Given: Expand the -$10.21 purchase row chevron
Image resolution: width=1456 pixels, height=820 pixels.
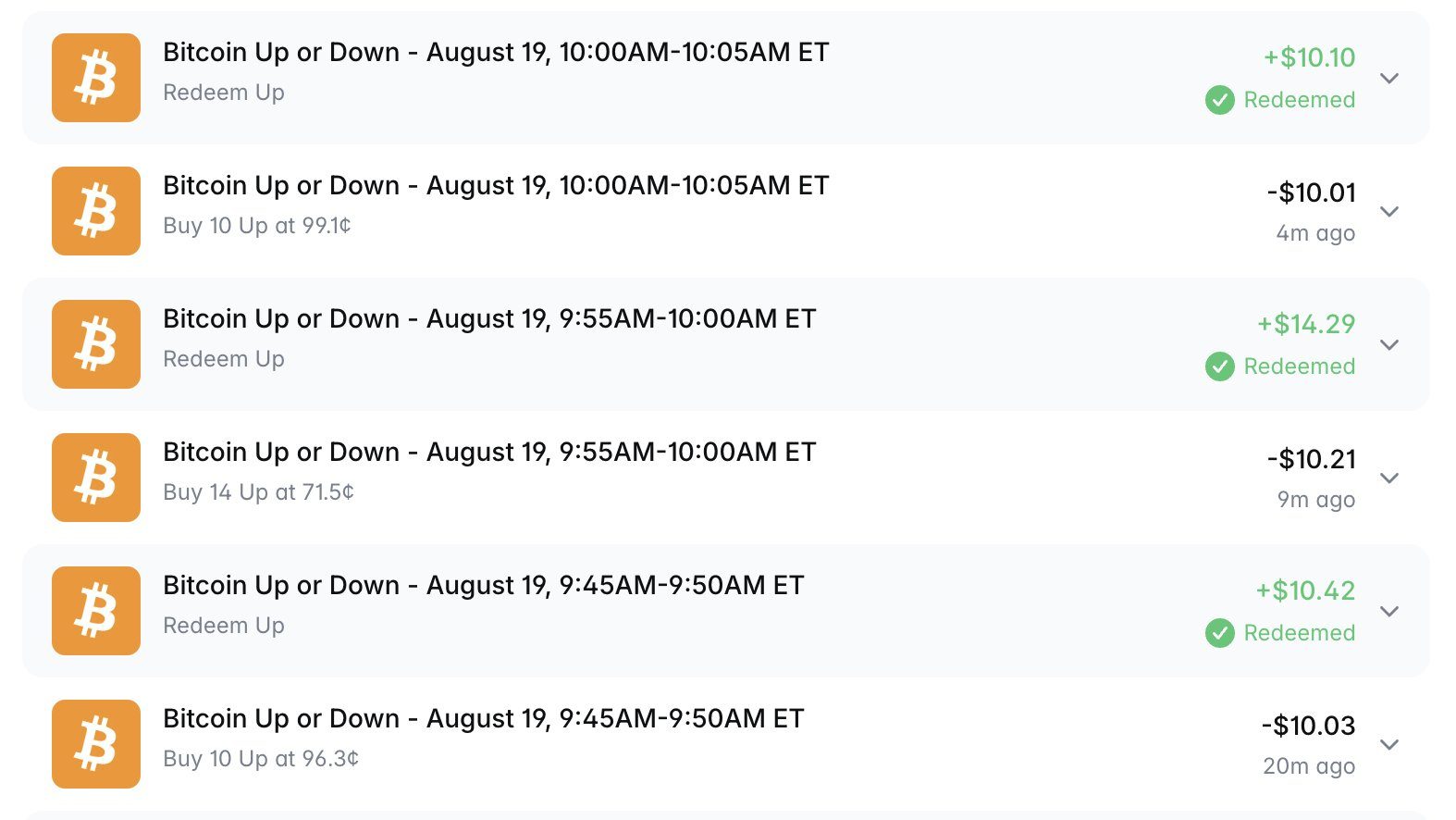Looking at the screenshot, I should pyautogui.click(x=1388, y=478).
